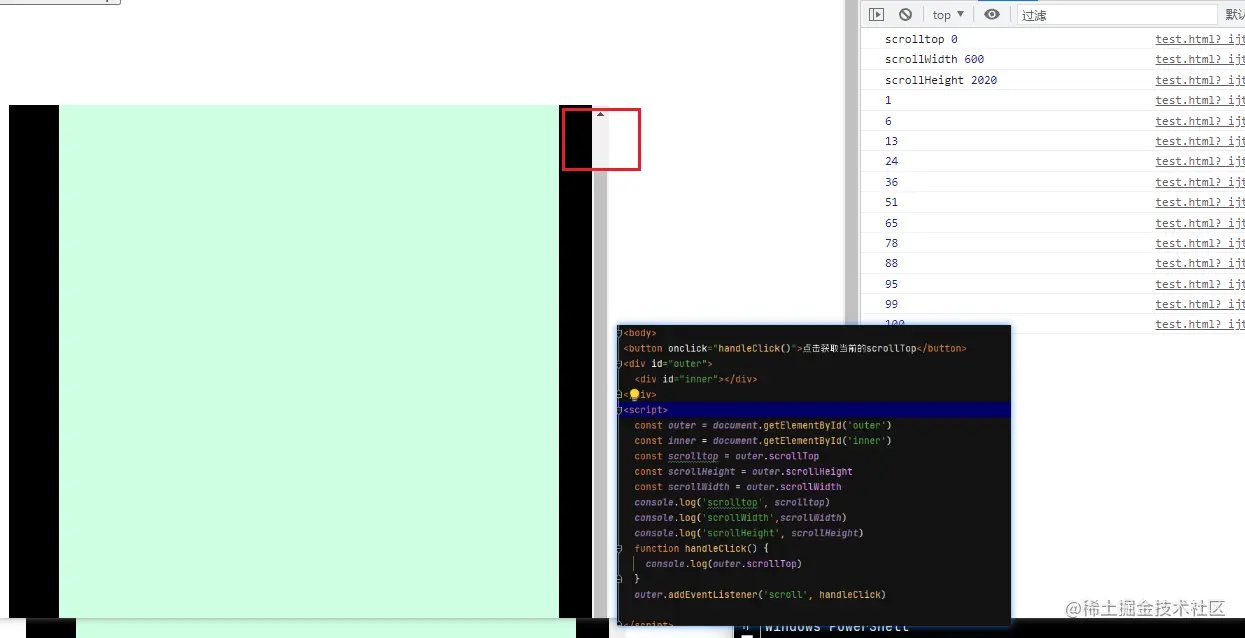Click inside the light green inner div
This screenshot has height=638, width=1245.
coord(309,361)
